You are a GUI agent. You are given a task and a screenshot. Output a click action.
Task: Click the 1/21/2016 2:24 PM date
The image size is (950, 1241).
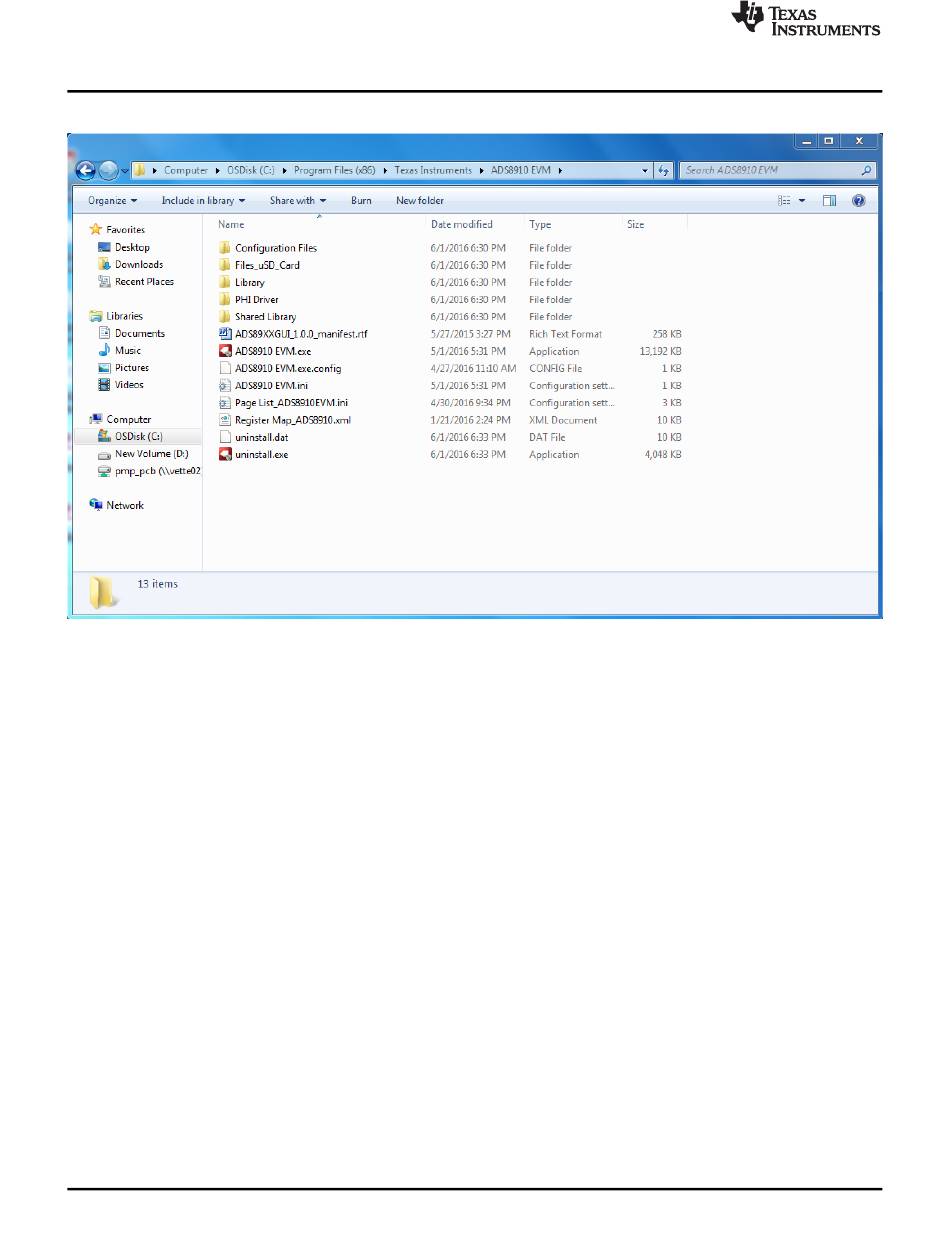[470, 420]
